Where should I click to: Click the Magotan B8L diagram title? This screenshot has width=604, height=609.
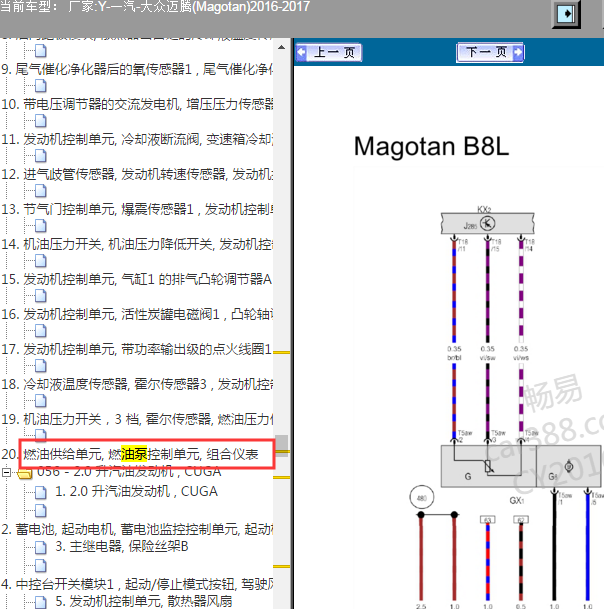click(x=431, y=146)
